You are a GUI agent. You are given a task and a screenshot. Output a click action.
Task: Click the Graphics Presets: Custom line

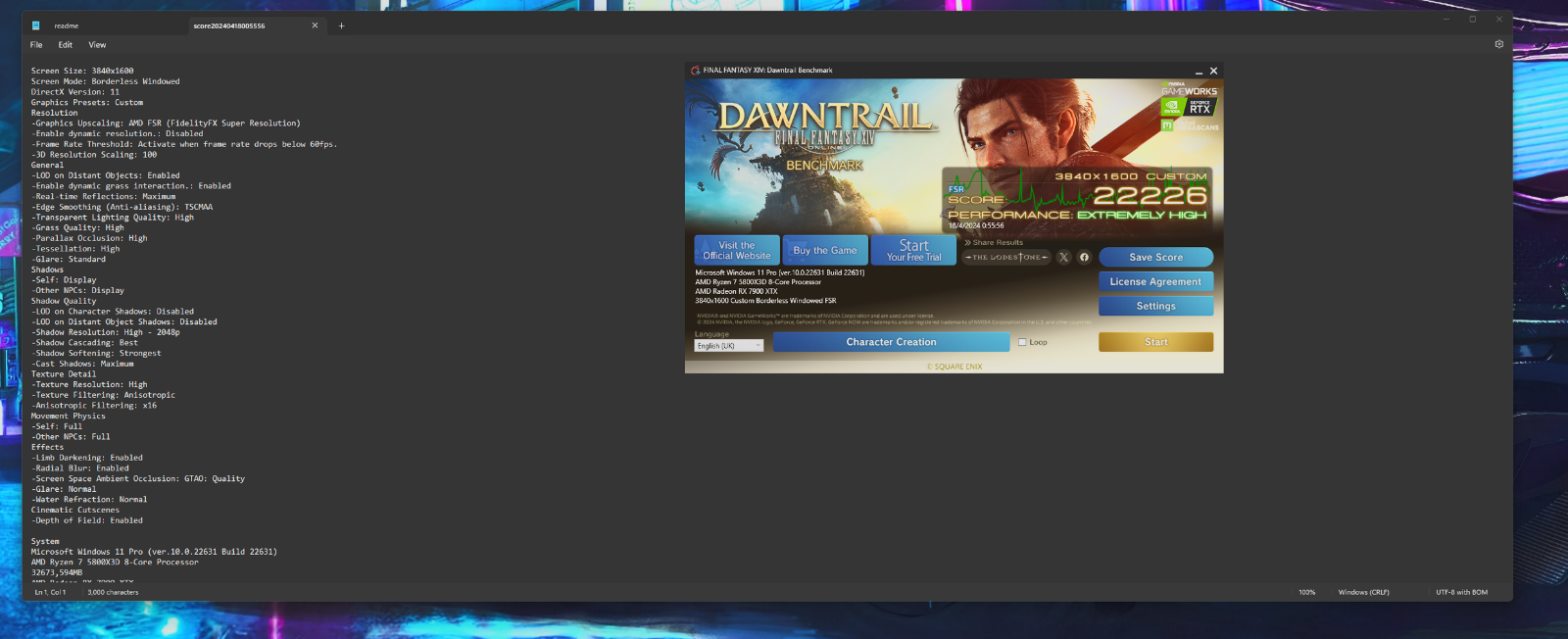[86, 102]
